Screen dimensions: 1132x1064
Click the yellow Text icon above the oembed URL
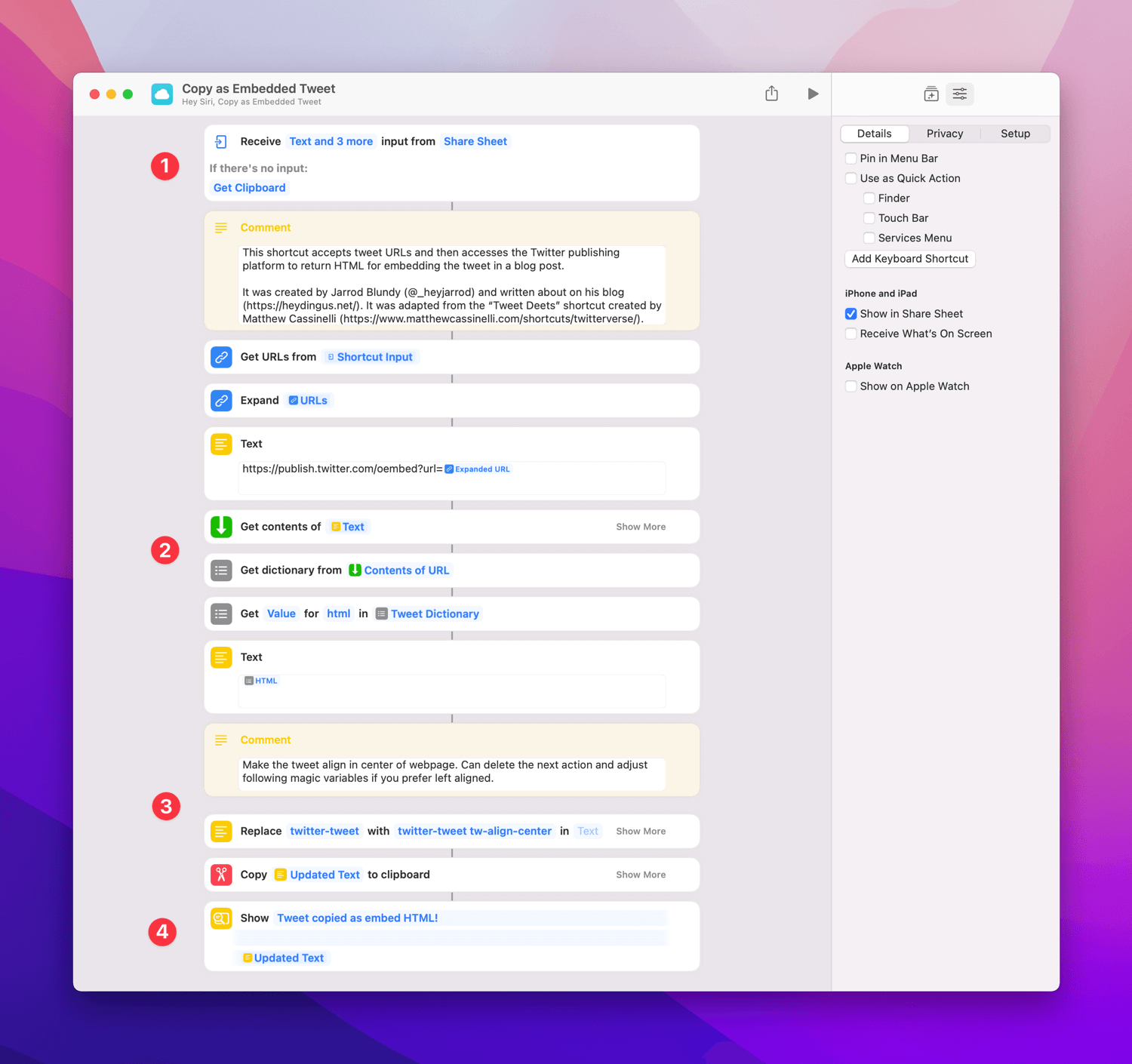coord(221,444)
